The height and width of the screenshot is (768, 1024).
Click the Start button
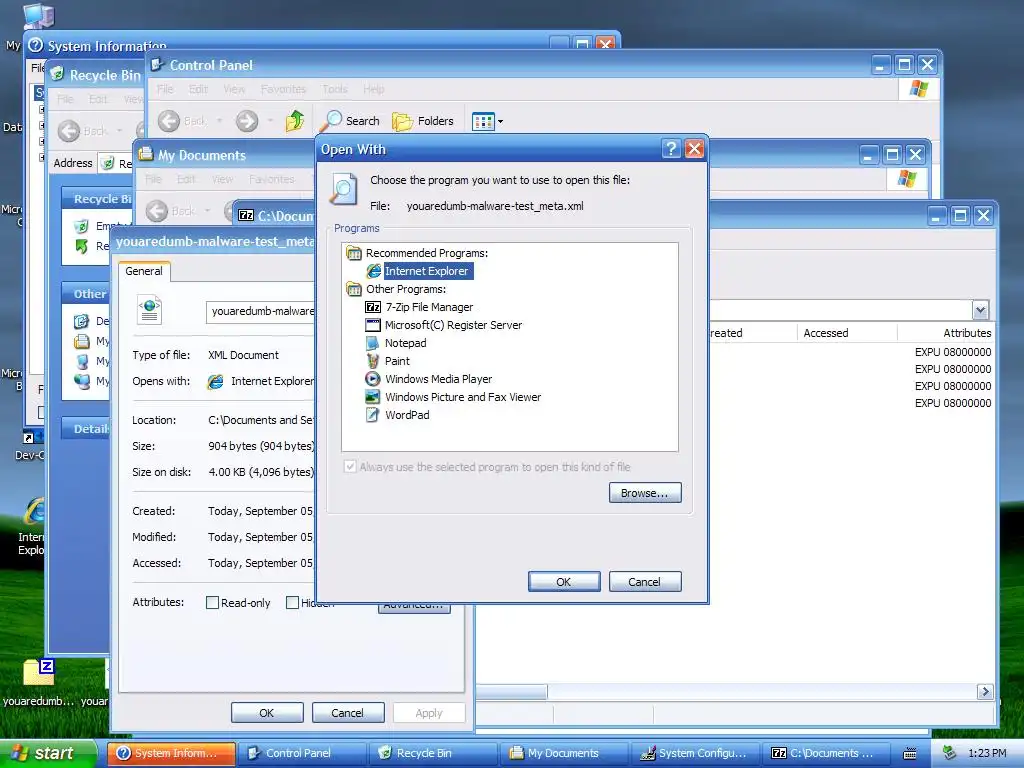tap(47, 753)
